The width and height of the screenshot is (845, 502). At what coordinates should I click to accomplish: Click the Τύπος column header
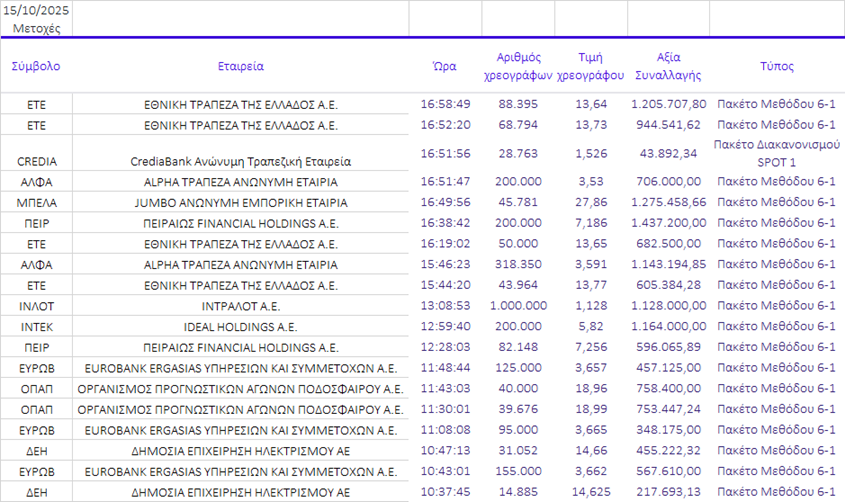pyautogui.click(x=777, y=66)
